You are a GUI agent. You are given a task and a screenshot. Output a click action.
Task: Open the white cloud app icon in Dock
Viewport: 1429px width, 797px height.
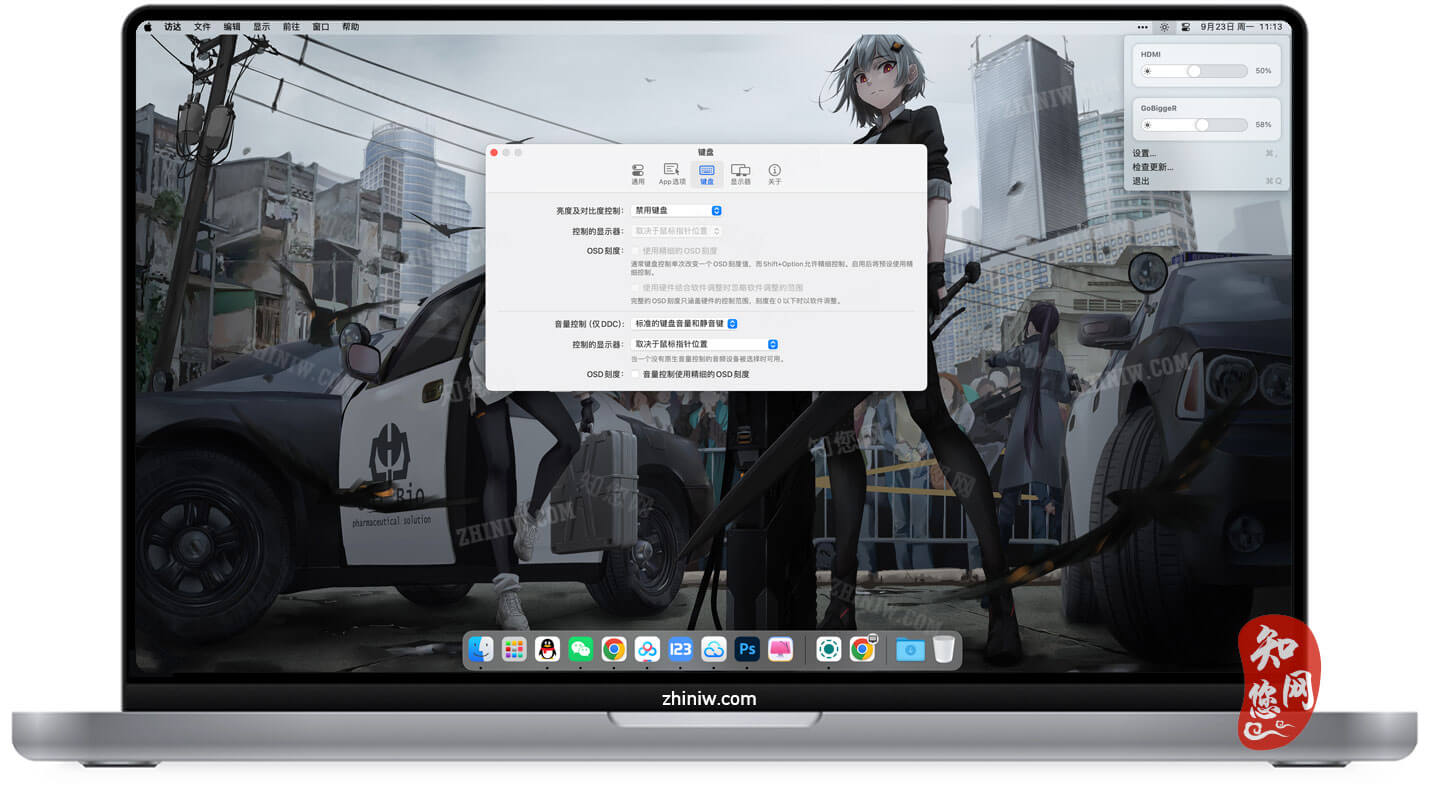coord(713,650)
